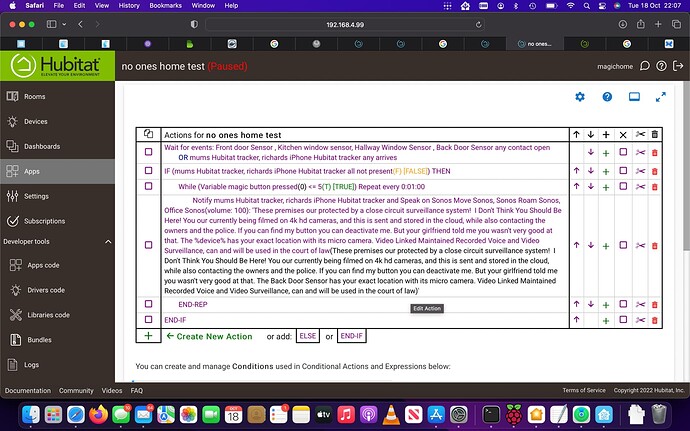Move the END-REP action up
690x431 pixels.
coord(576,303)
